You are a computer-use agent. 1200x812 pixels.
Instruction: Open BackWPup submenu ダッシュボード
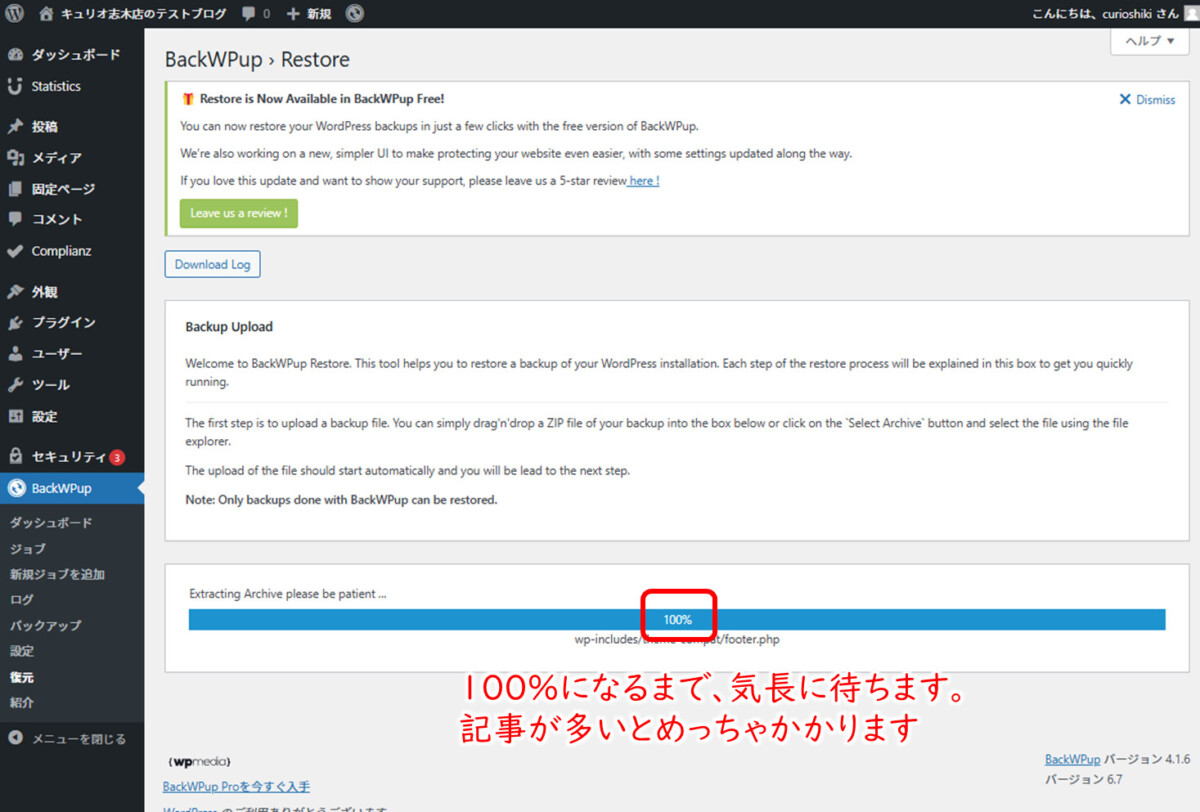pyautogui.click(x=51, y=523)
